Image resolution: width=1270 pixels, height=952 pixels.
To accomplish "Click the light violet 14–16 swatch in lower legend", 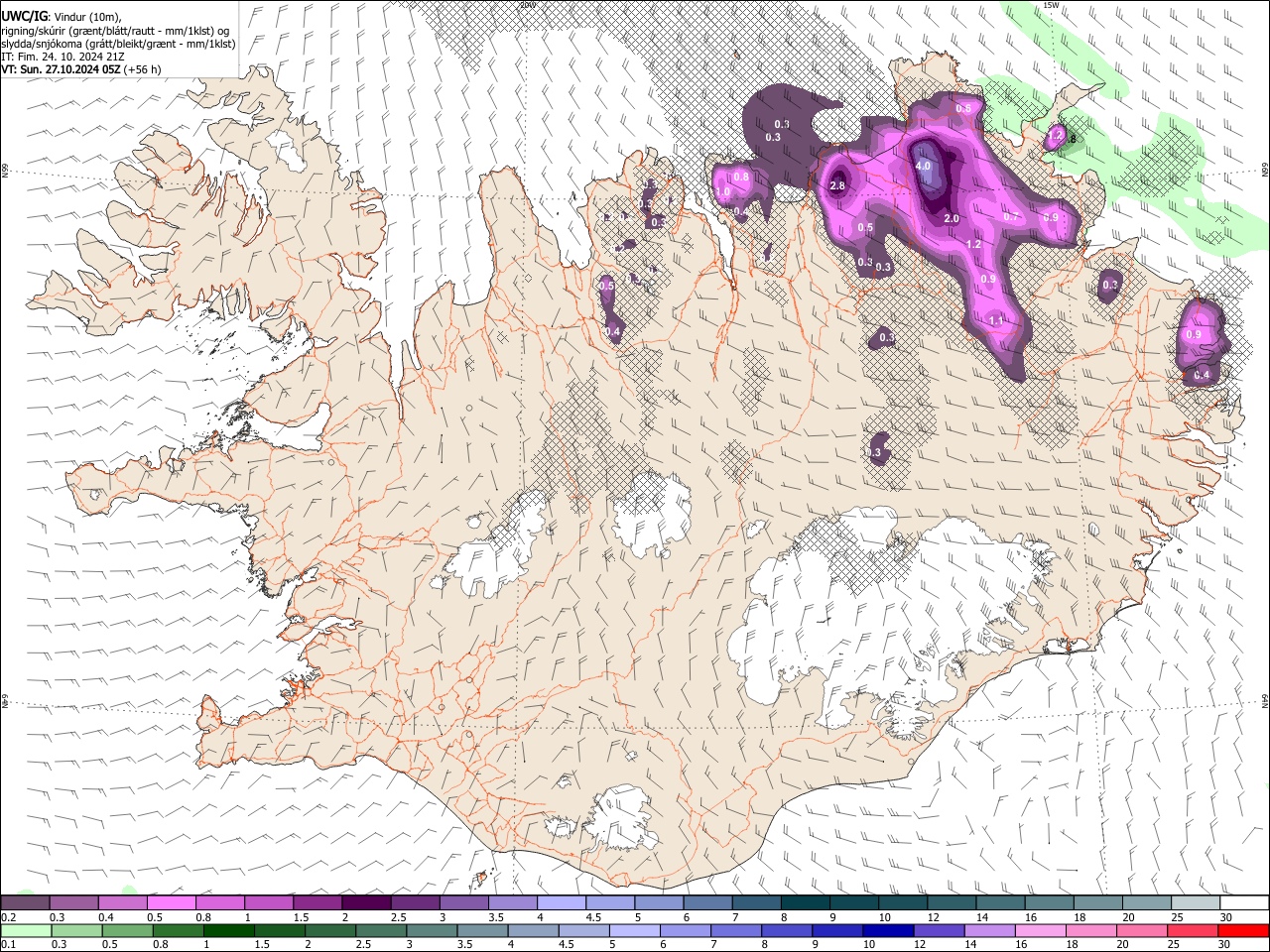I will [989, 930].
